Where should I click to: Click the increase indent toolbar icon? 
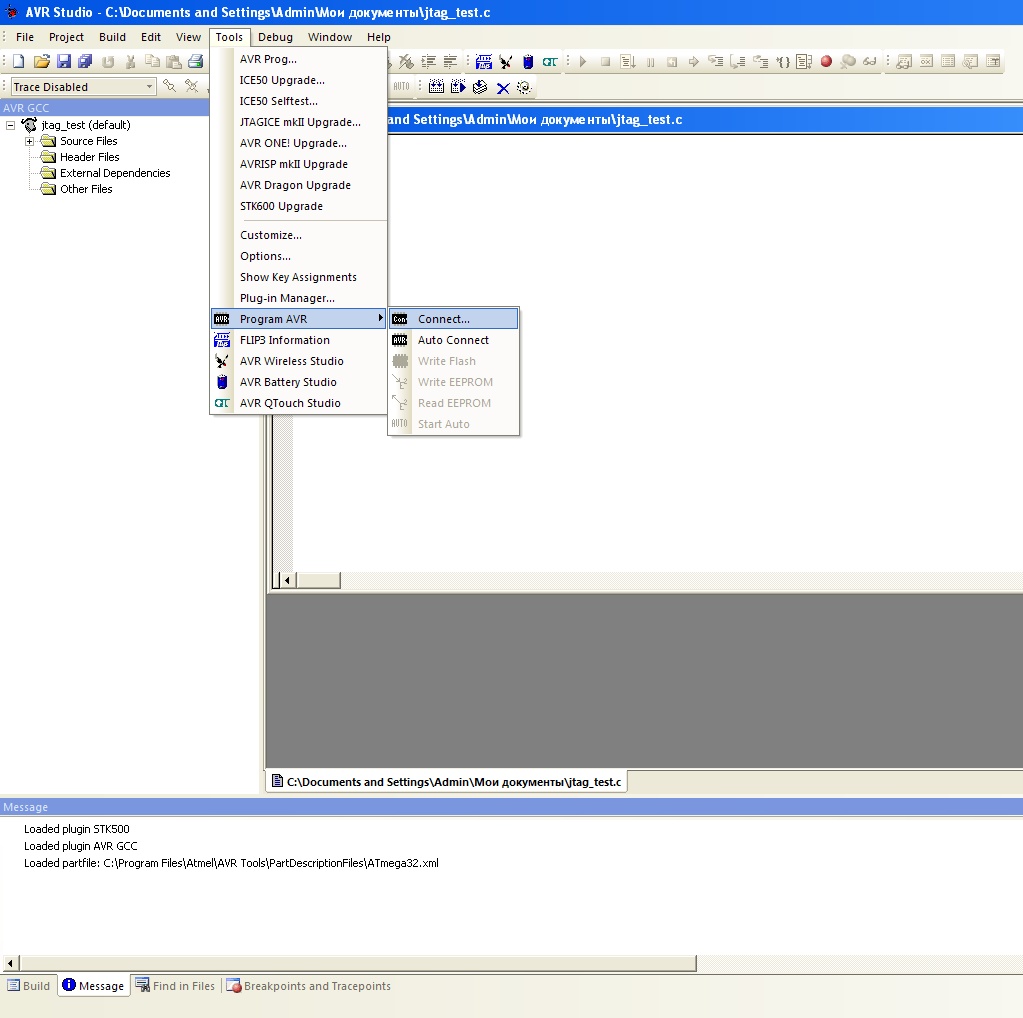click(429, 61)
